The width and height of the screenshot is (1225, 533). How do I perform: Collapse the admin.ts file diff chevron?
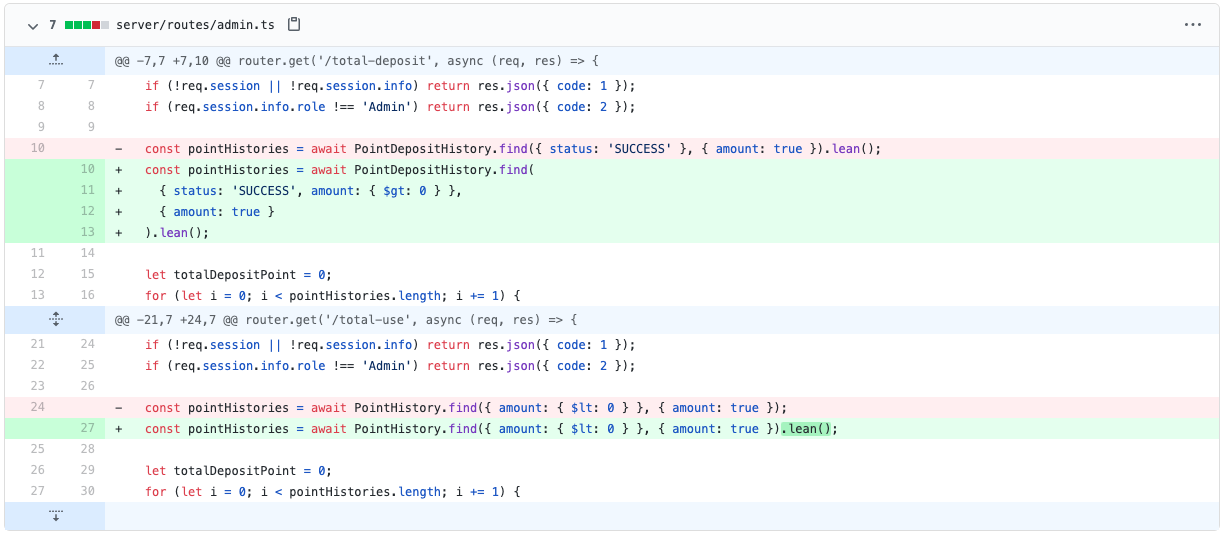(32, 24)
